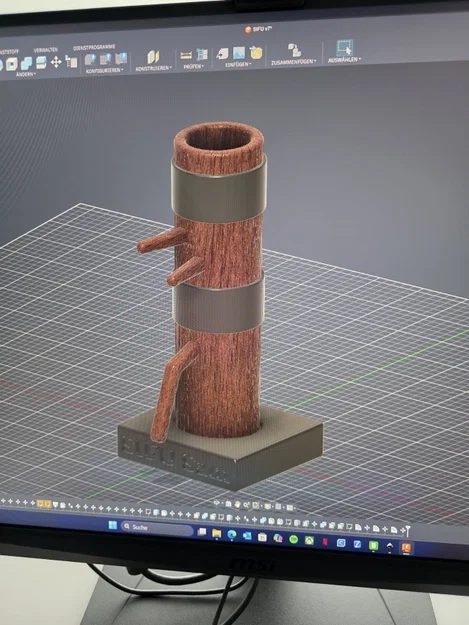Click the orange Fusion taskbar icon
This screenshot has width=469, height=625.
pyautogui.click(x=406, y=548)
